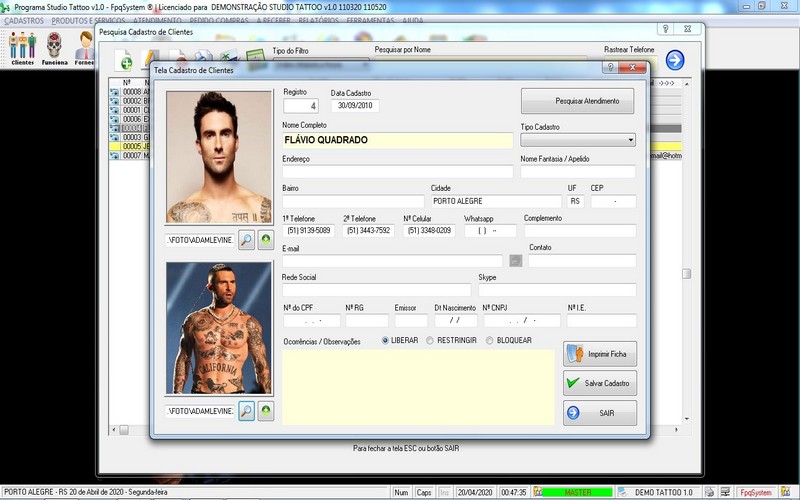This screenshot has height=500, width=800.
Task: Click row icon for record 00002
Action: [114, 101]
